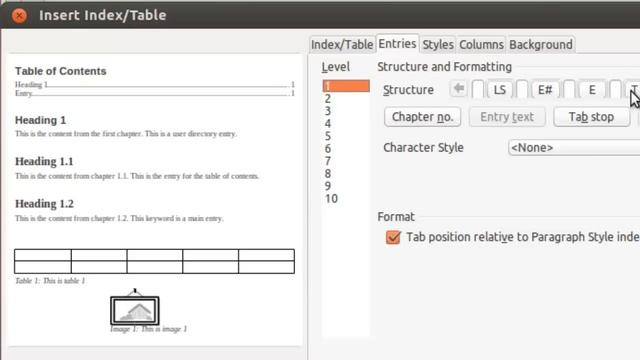Select the E structure token
Image resolution: width=640 pixels, height=360 pixels.
coord(592,90)
